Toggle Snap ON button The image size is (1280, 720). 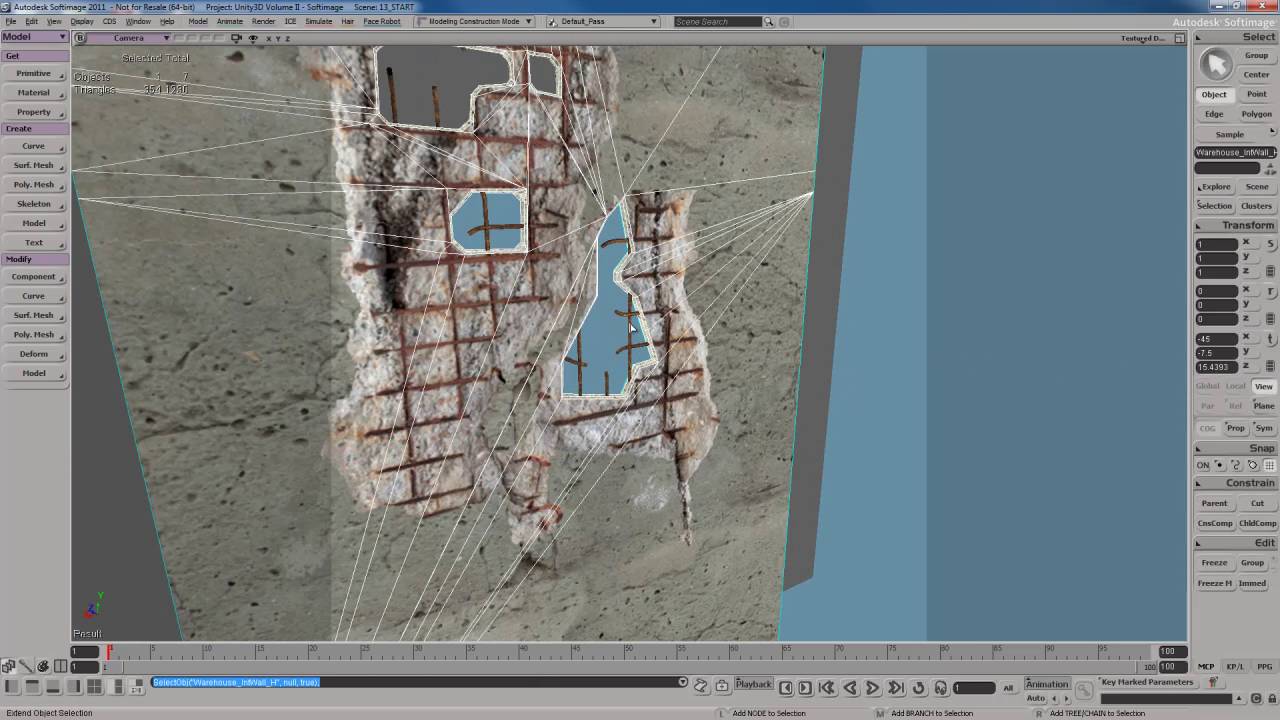(1203, 465)
